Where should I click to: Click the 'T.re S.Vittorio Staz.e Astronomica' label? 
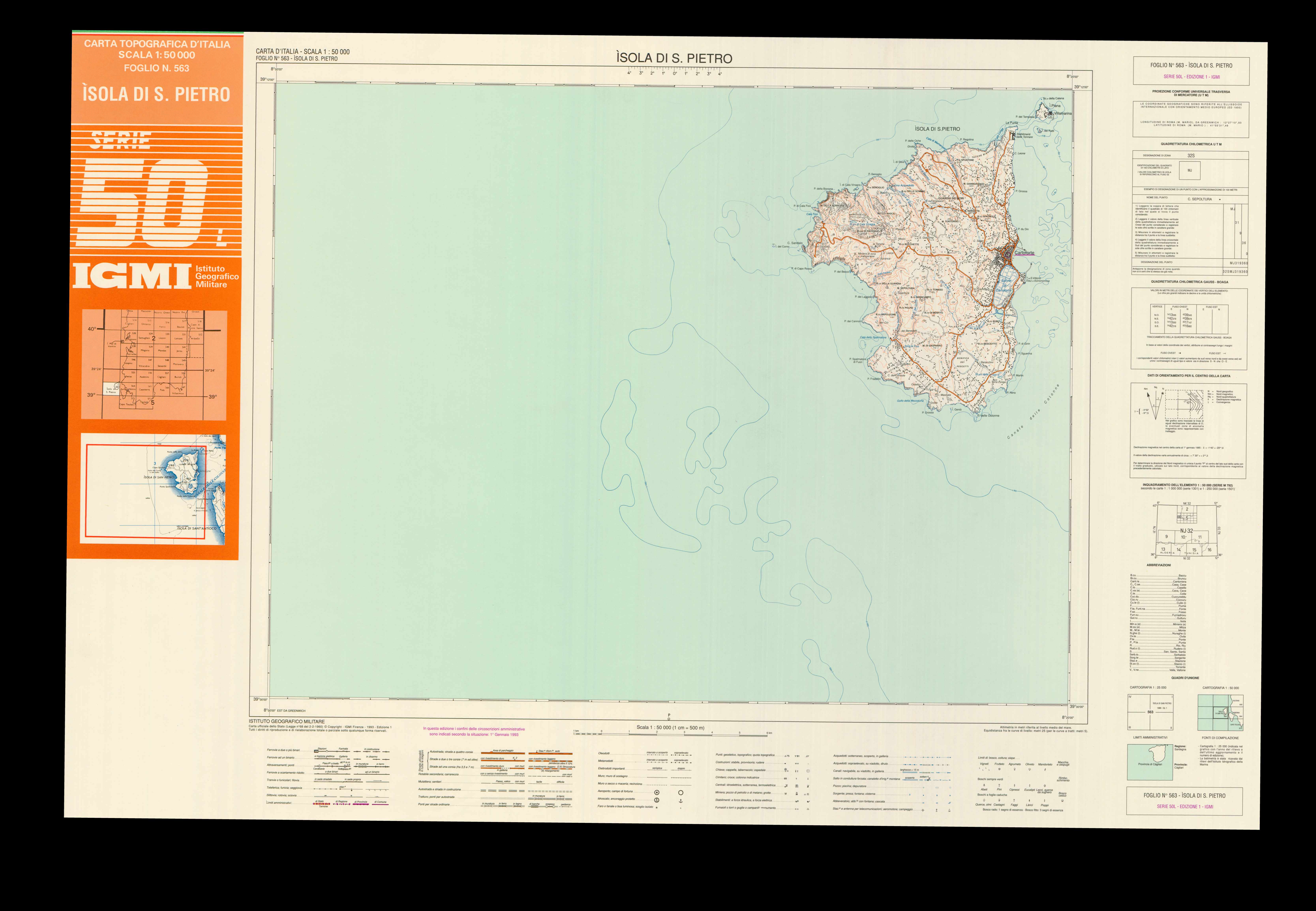coord(1037,280)
